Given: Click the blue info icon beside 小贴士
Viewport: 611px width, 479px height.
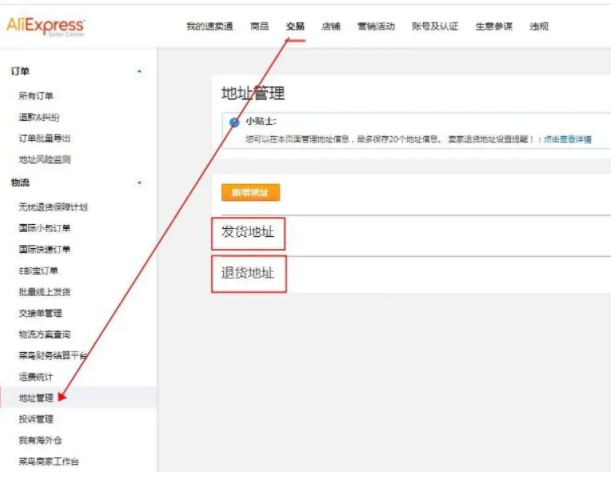Looking at the screenshot, I should [234, 122].
